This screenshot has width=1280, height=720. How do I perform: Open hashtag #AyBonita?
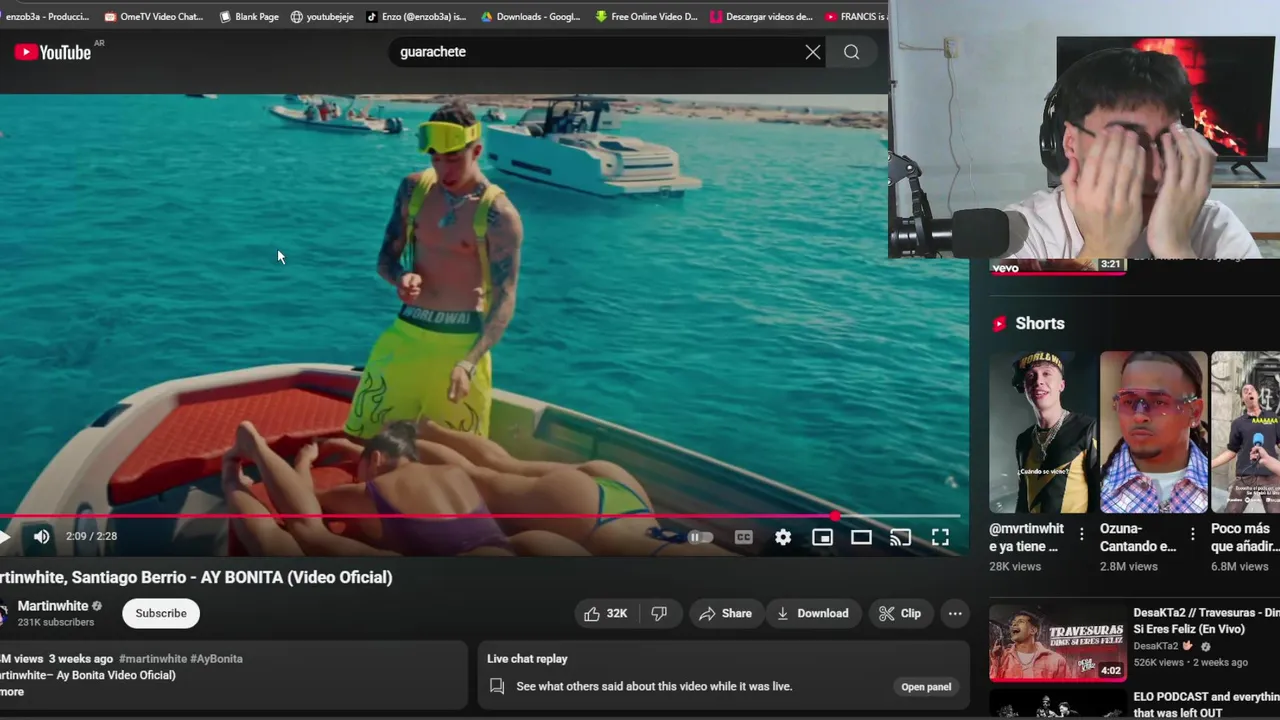(217, 659)
